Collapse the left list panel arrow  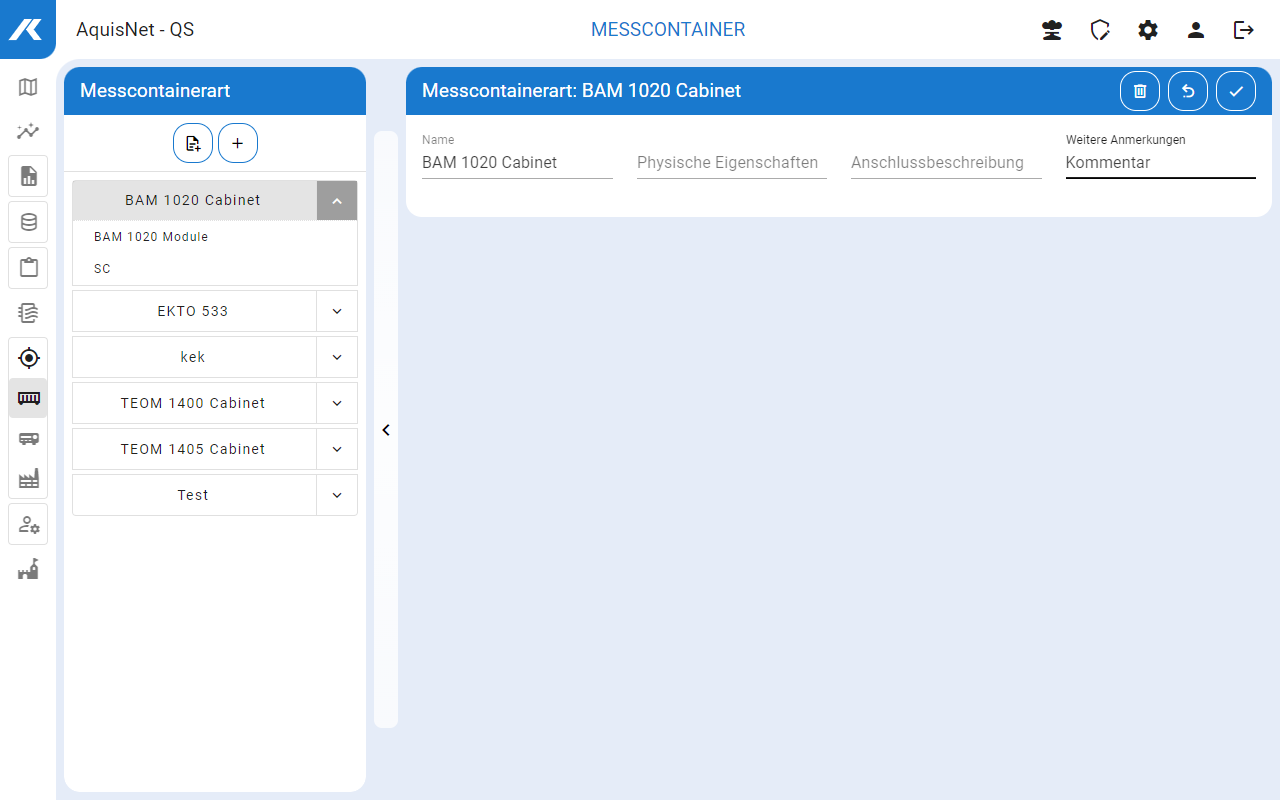(x=386, y=430)
